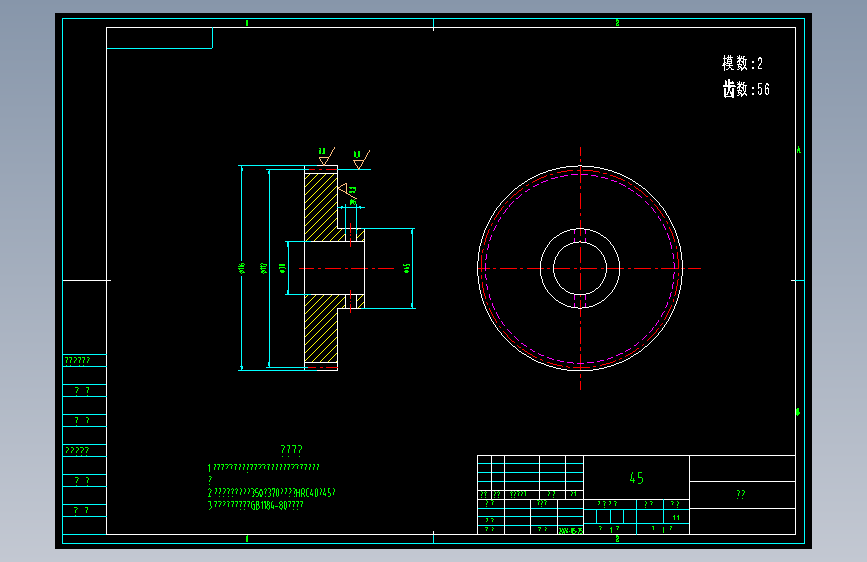Select the bore diameter dimension text left of section
Image resolution: width=867 pixels, height=562 pixels.
(283, 268)
